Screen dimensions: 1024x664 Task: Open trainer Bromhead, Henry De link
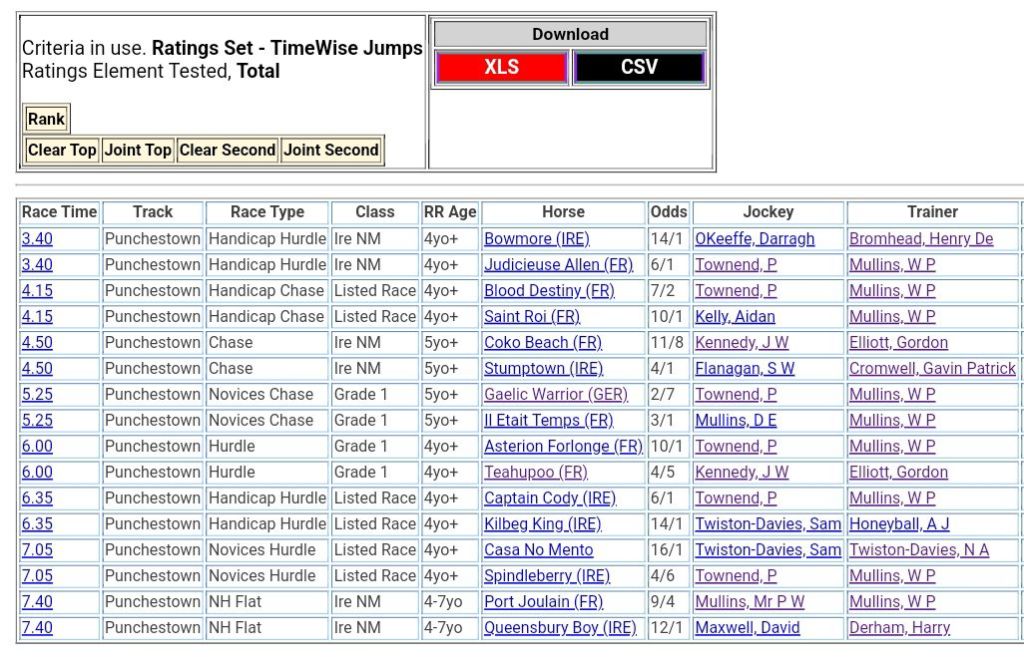[x=921, y=239]
